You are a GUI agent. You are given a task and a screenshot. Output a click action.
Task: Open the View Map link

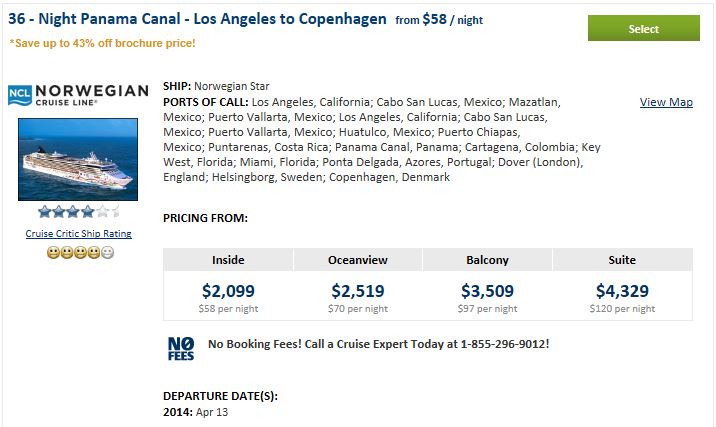point(666,102)
